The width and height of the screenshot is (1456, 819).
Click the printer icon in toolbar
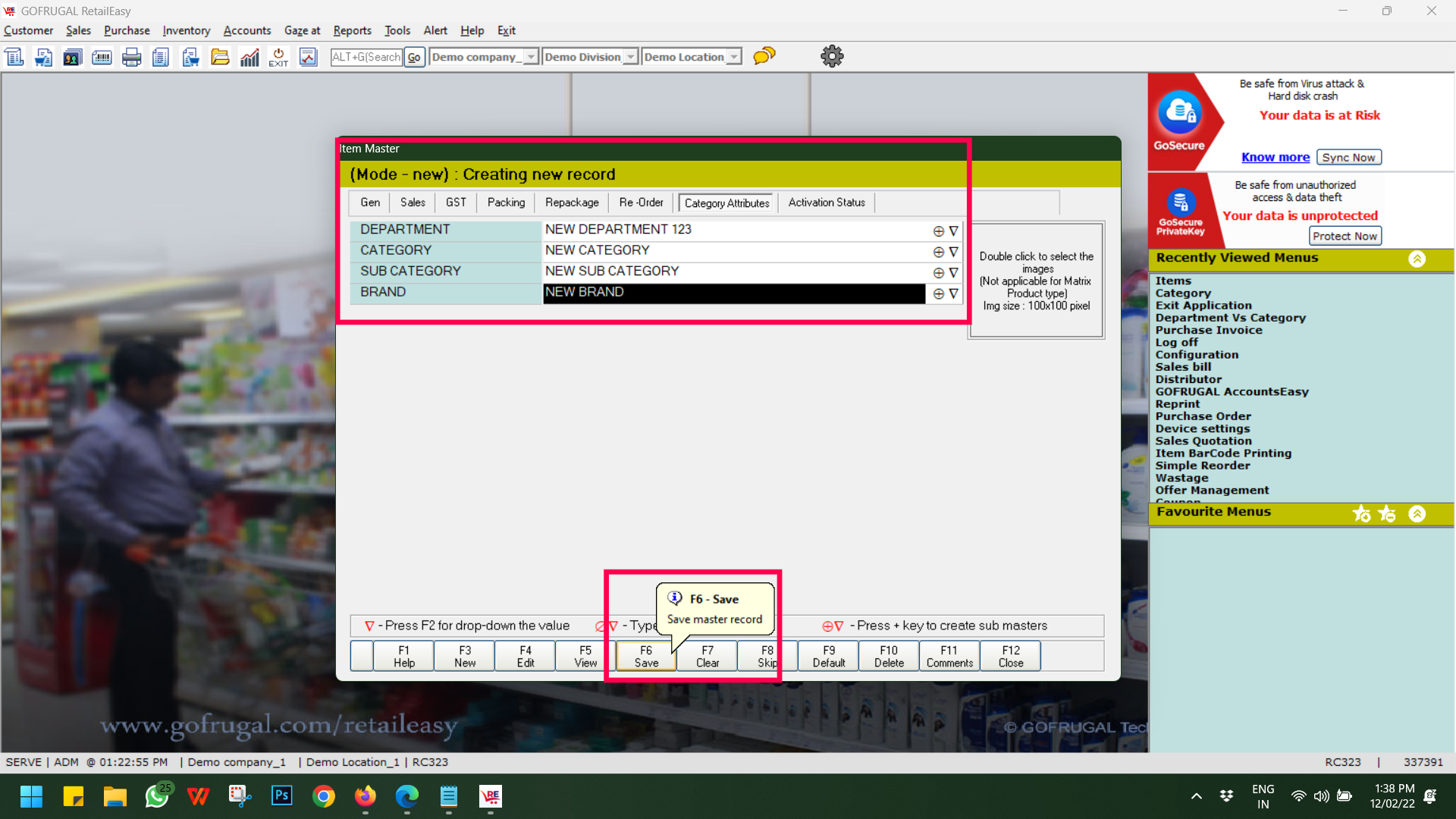click(x=131, y=57)
